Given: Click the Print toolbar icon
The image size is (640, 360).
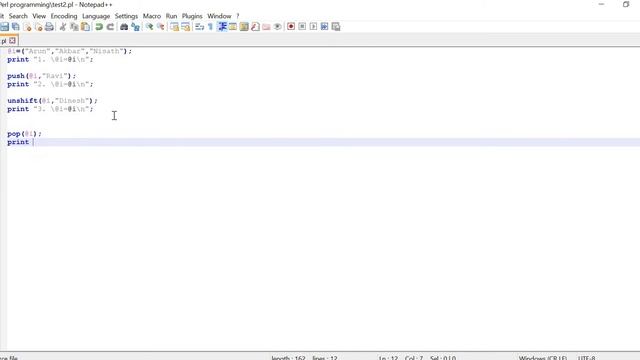Looking at the screenshot, I should [49, 27].
